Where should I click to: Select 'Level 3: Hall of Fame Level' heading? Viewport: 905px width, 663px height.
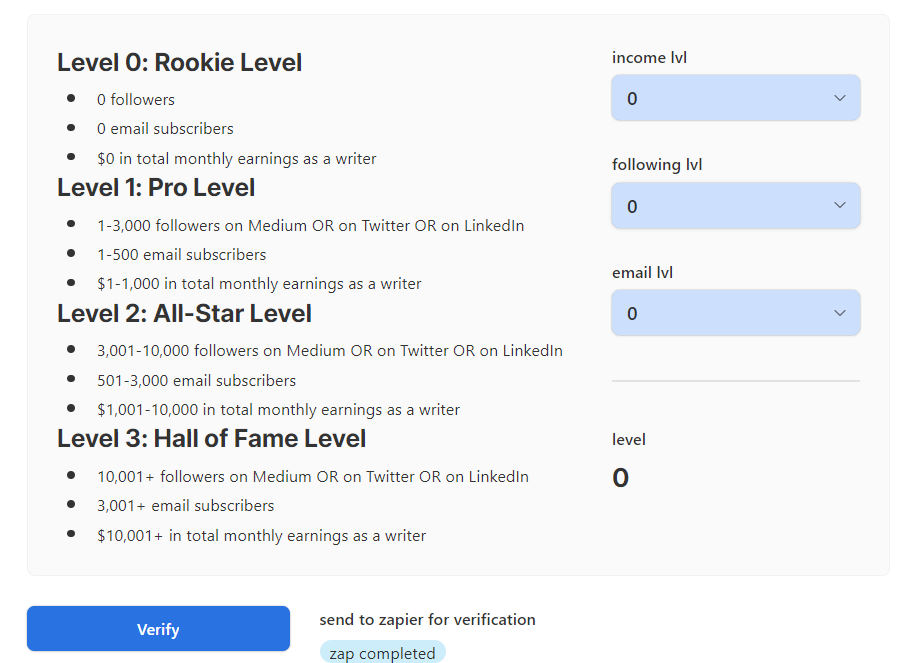pos(211,439)
